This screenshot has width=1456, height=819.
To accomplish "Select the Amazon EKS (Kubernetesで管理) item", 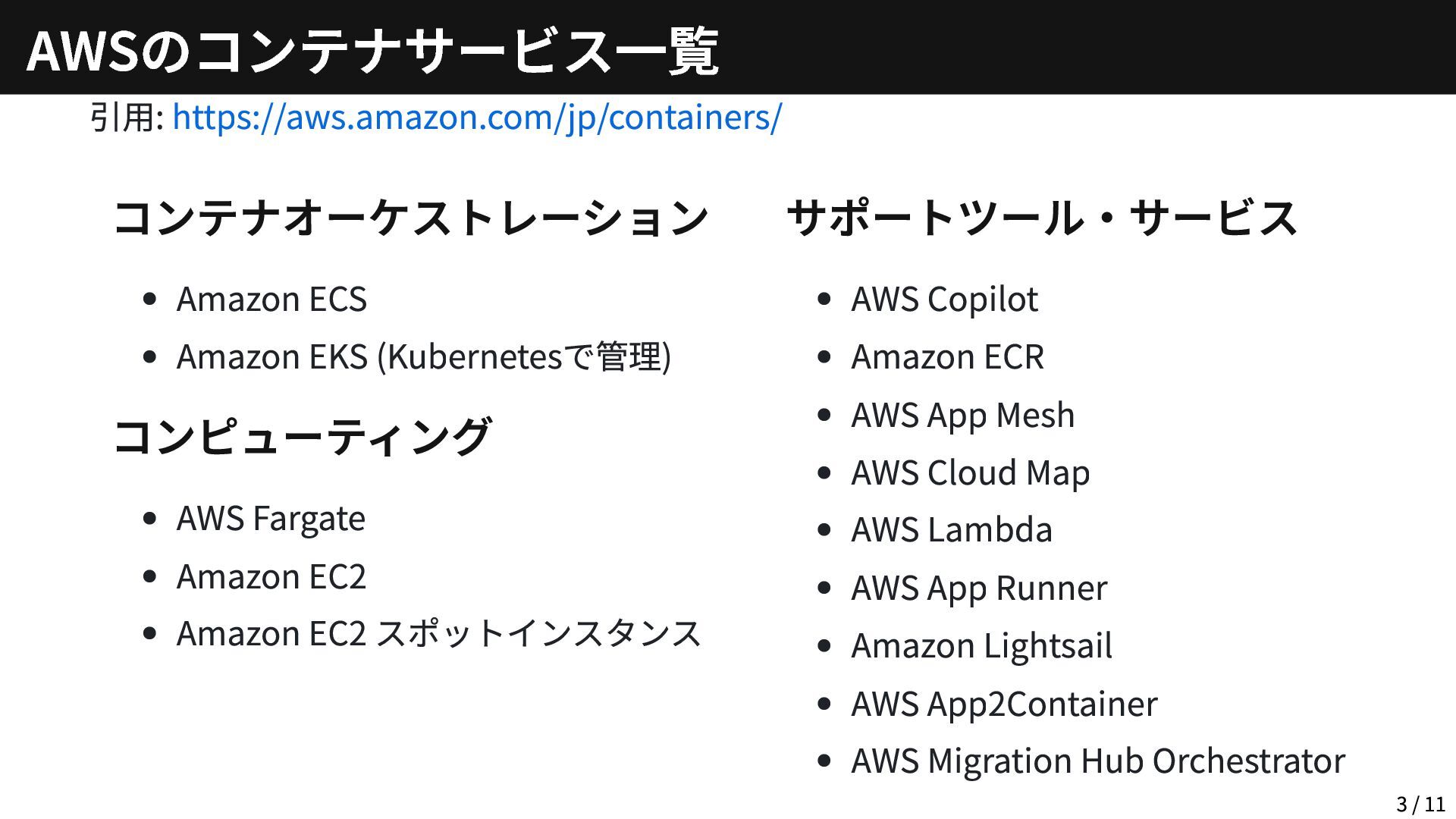I will [423, 356].
